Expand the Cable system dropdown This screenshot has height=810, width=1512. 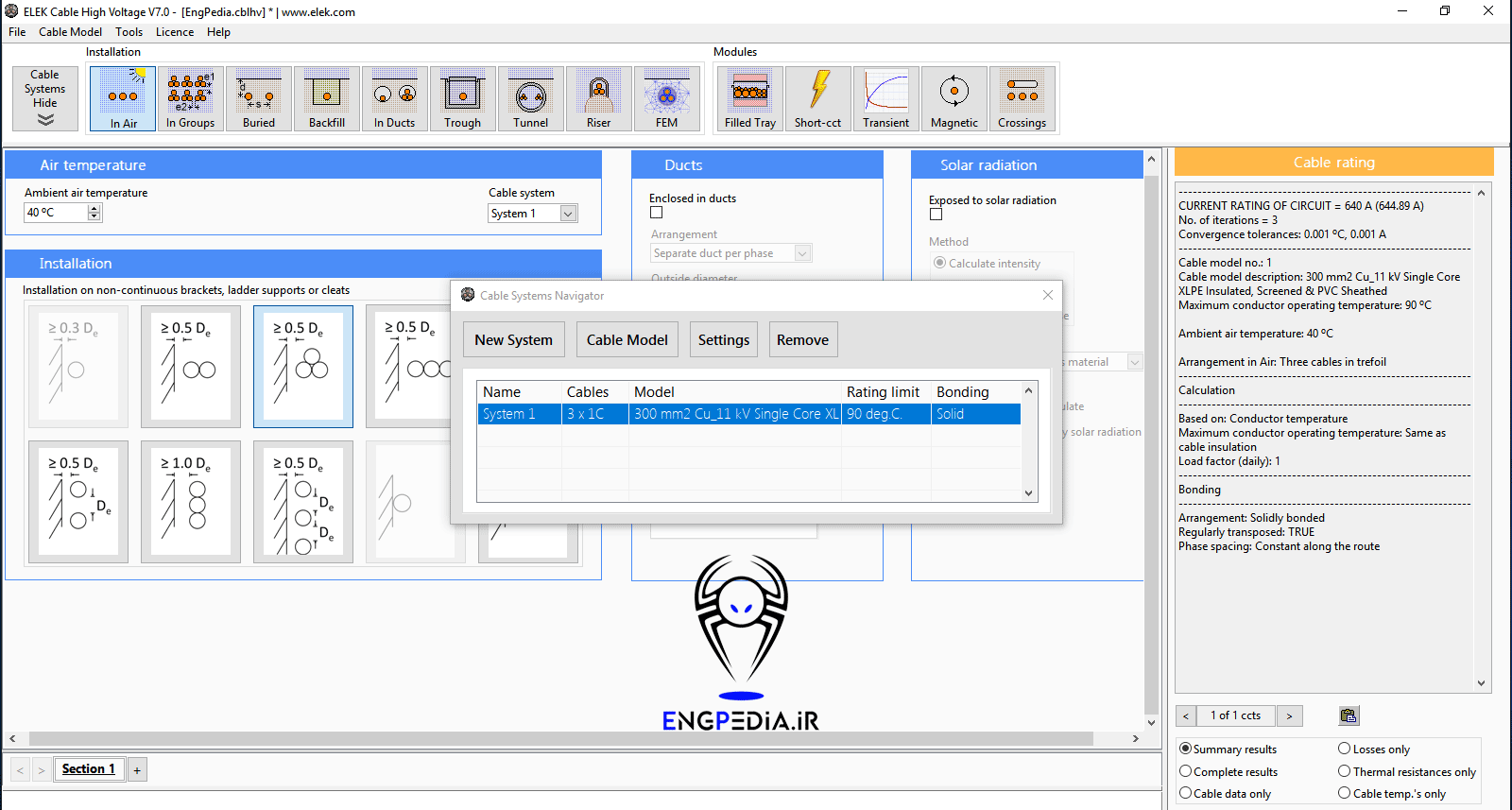568,214
